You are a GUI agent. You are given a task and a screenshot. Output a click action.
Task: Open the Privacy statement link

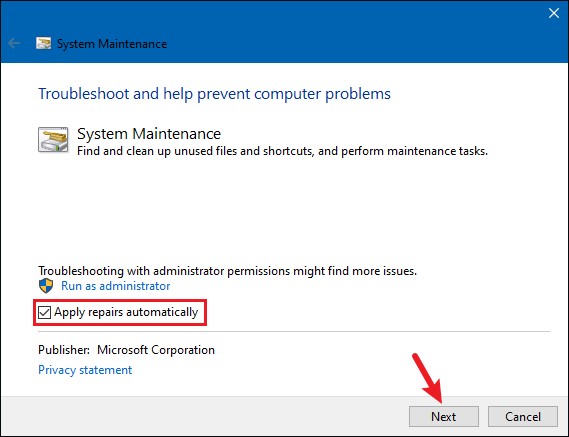[85, 370]
